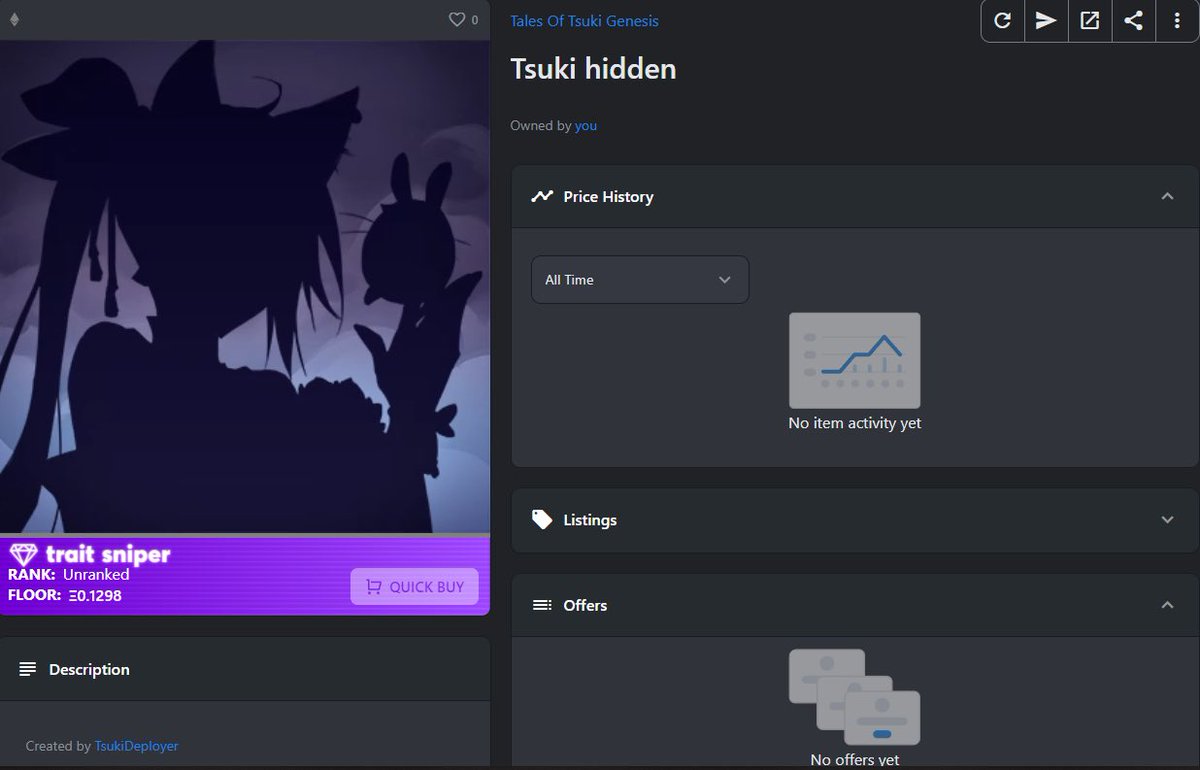This screenshot has width=1200, height=770.
Task: Click the RANK: Unranked text
Action: click(x=68, y=575)
